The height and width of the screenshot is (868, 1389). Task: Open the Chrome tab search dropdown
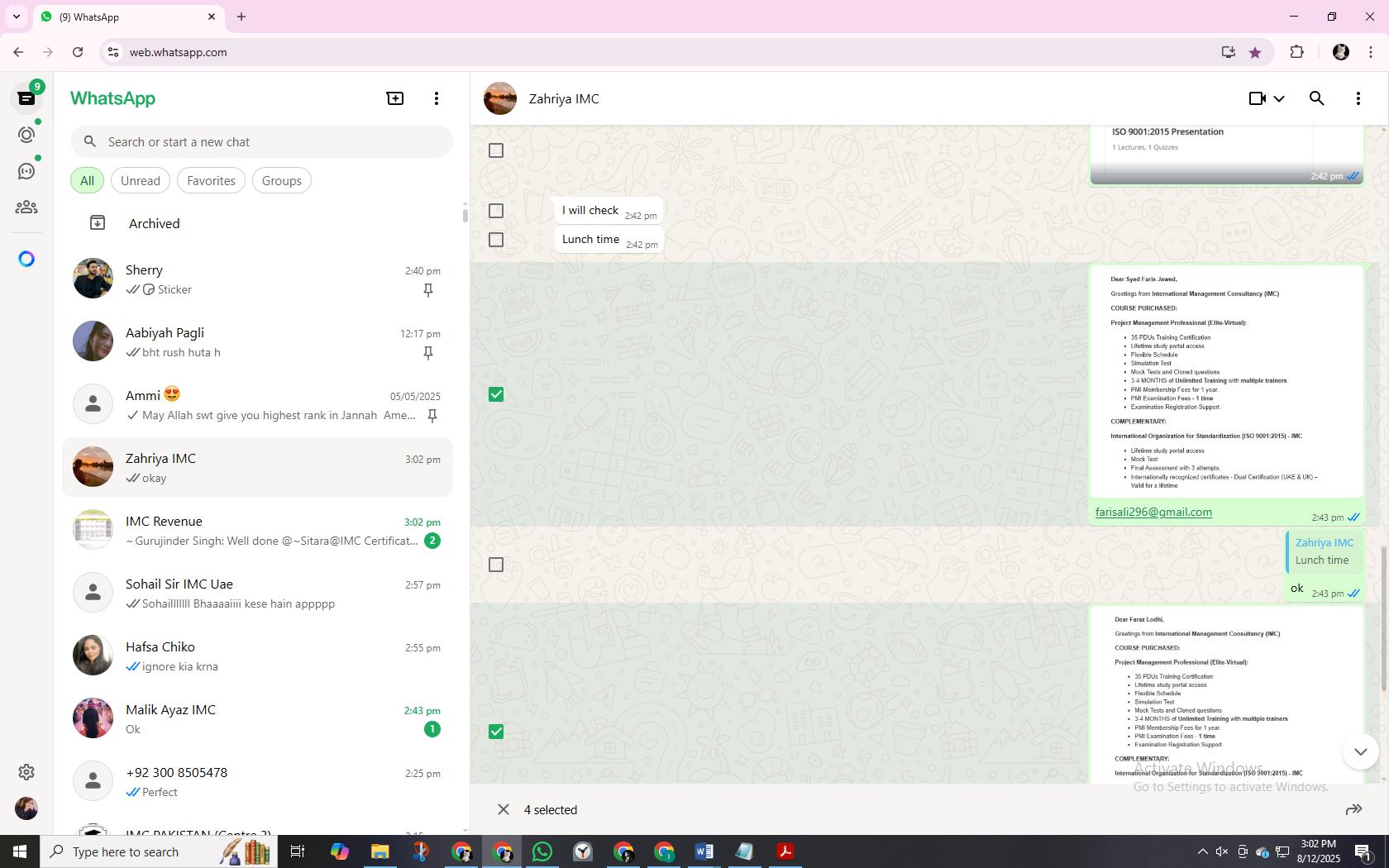point(16,17)
